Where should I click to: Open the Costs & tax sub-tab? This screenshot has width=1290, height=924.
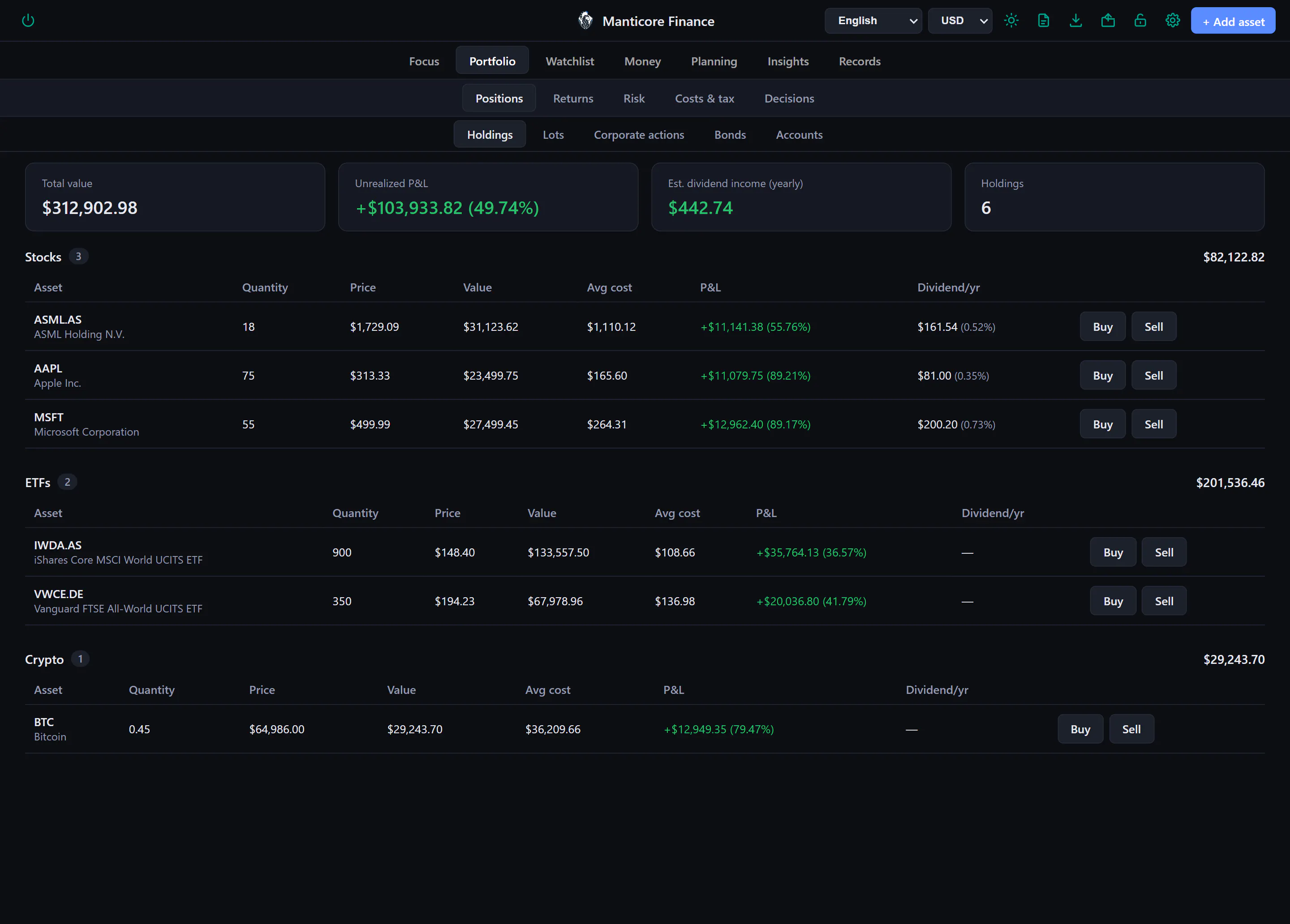(x=704, y=98)
